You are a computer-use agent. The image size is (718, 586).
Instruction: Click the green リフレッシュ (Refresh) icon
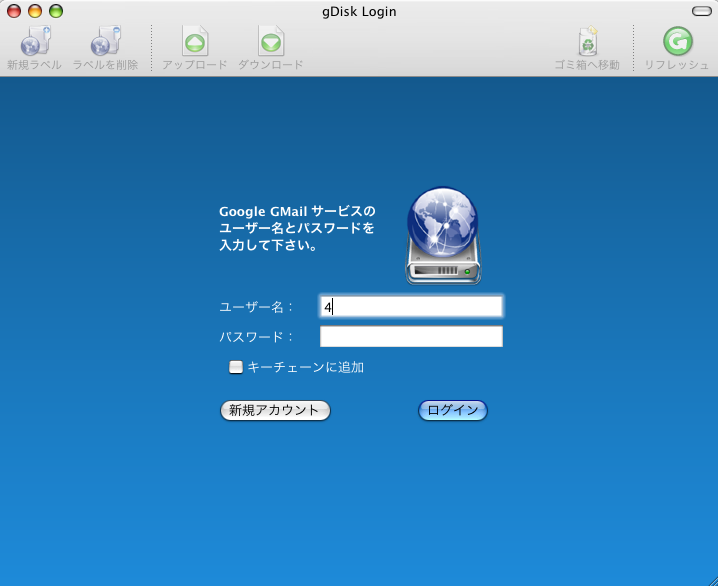tap(678, 41)
